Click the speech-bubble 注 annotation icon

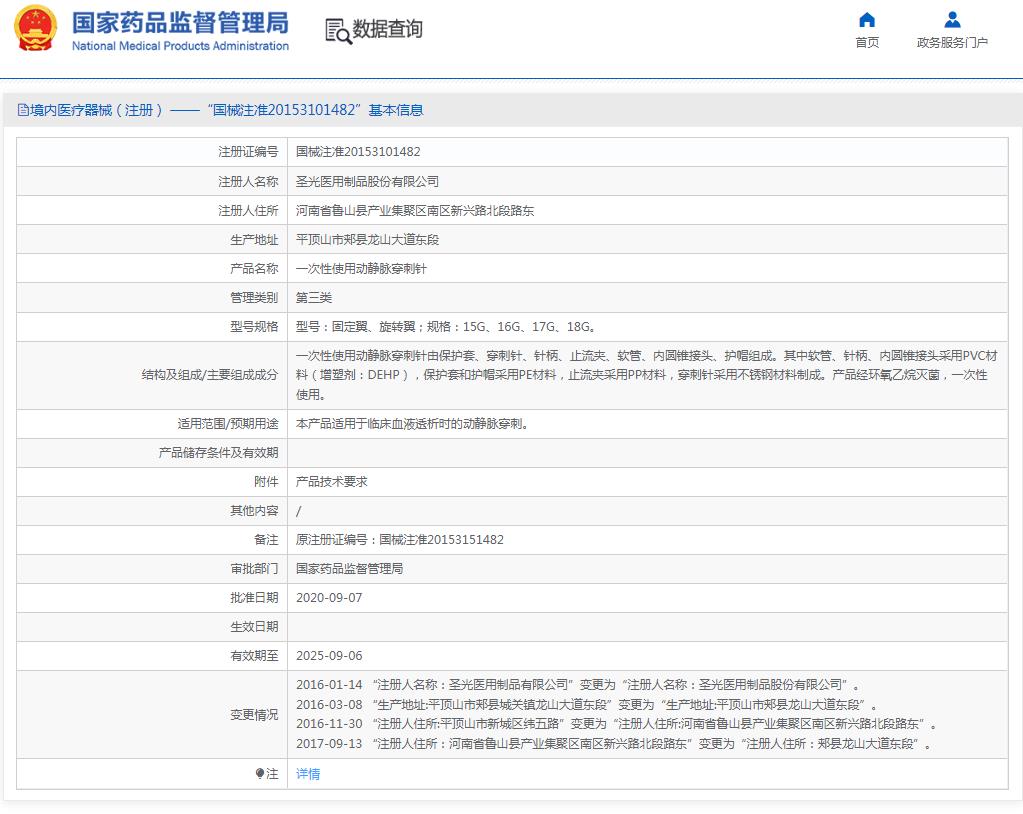[260, 774]
